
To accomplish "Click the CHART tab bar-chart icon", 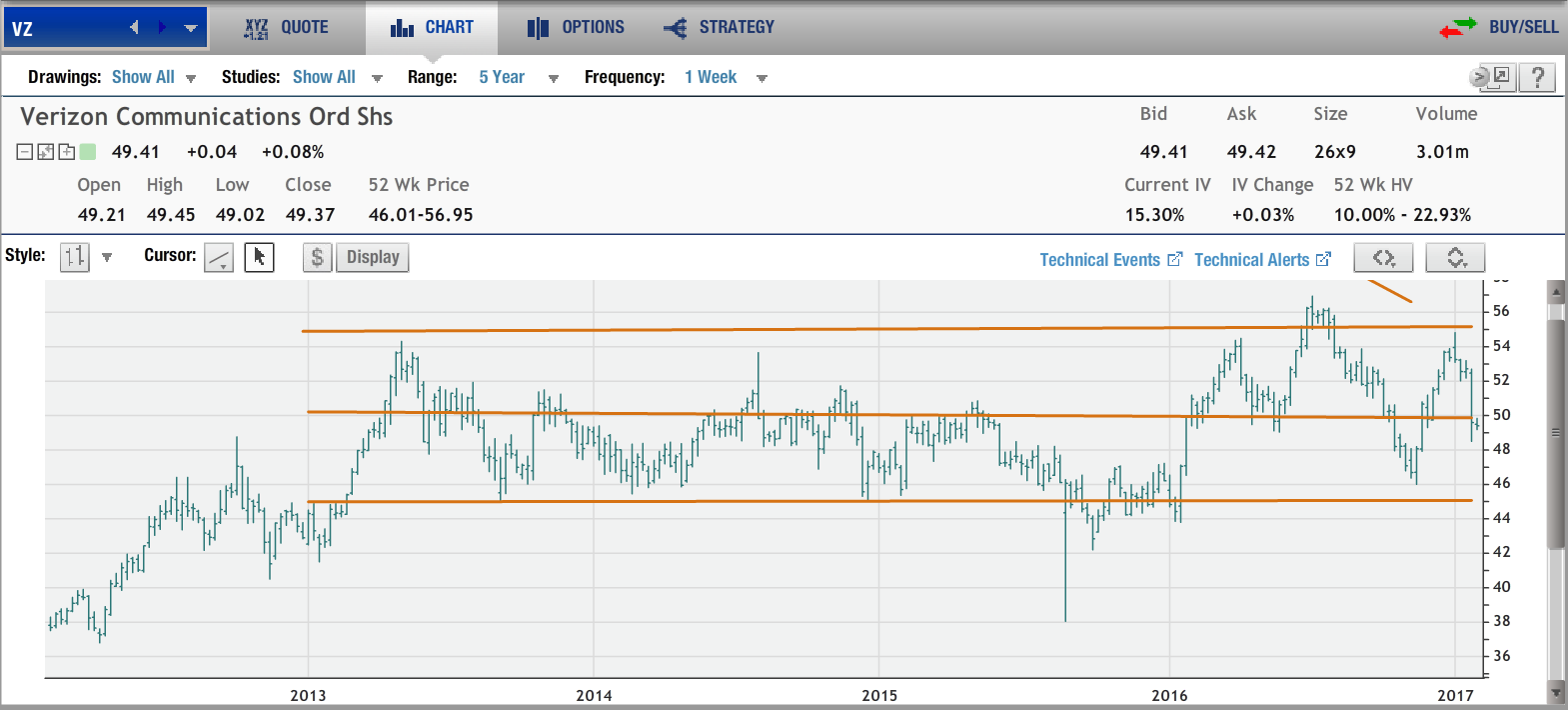I will click(x=402, y=28).
